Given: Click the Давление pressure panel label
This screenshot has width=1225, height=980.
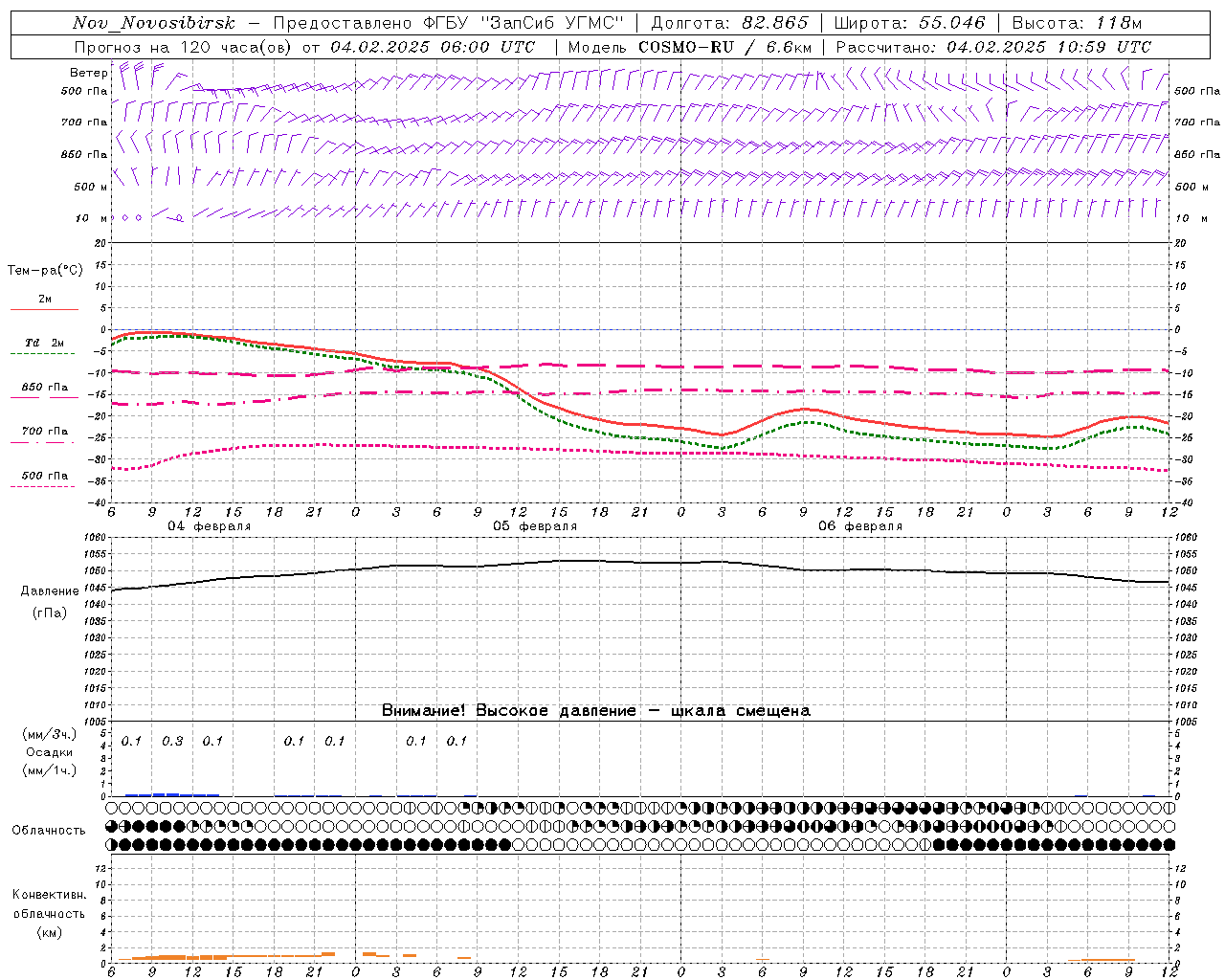Looking at the screenshot, I should click(50, 591).
